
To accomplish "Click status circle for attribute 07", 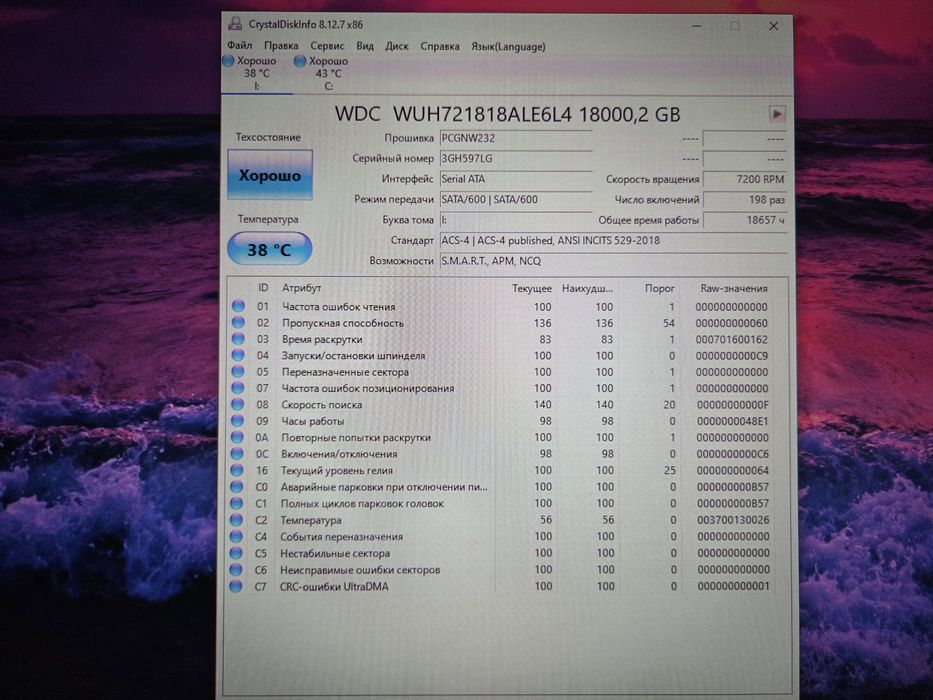I will click(238, 388).
